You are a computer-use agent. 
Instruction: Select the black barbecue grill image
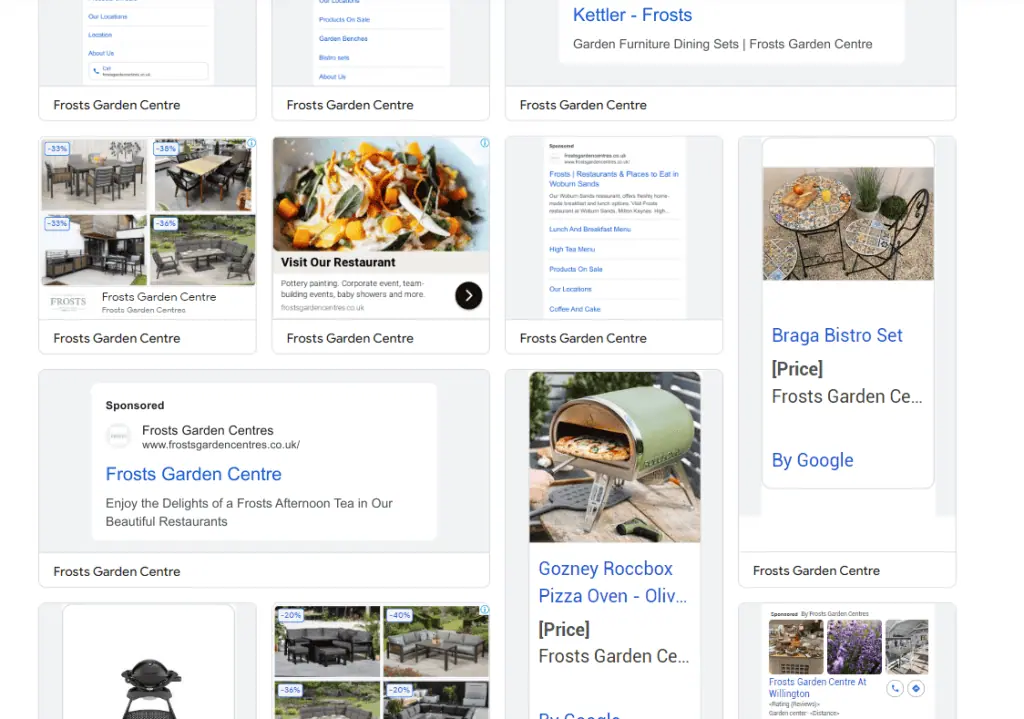point(150,687)
